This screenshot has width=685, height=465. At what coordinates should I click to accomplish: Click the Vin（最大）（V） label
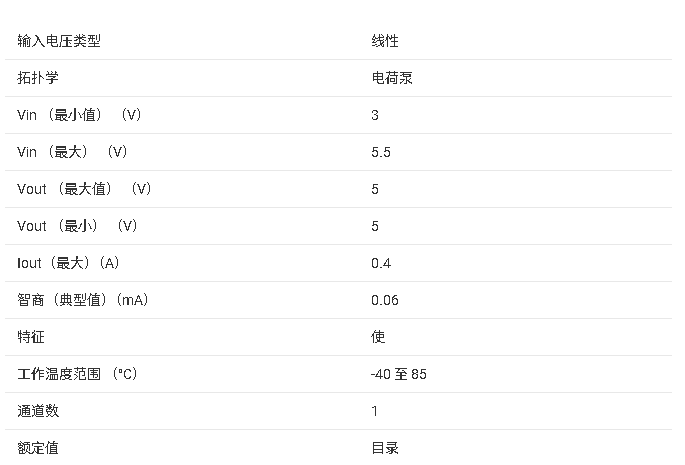(73, 152)
